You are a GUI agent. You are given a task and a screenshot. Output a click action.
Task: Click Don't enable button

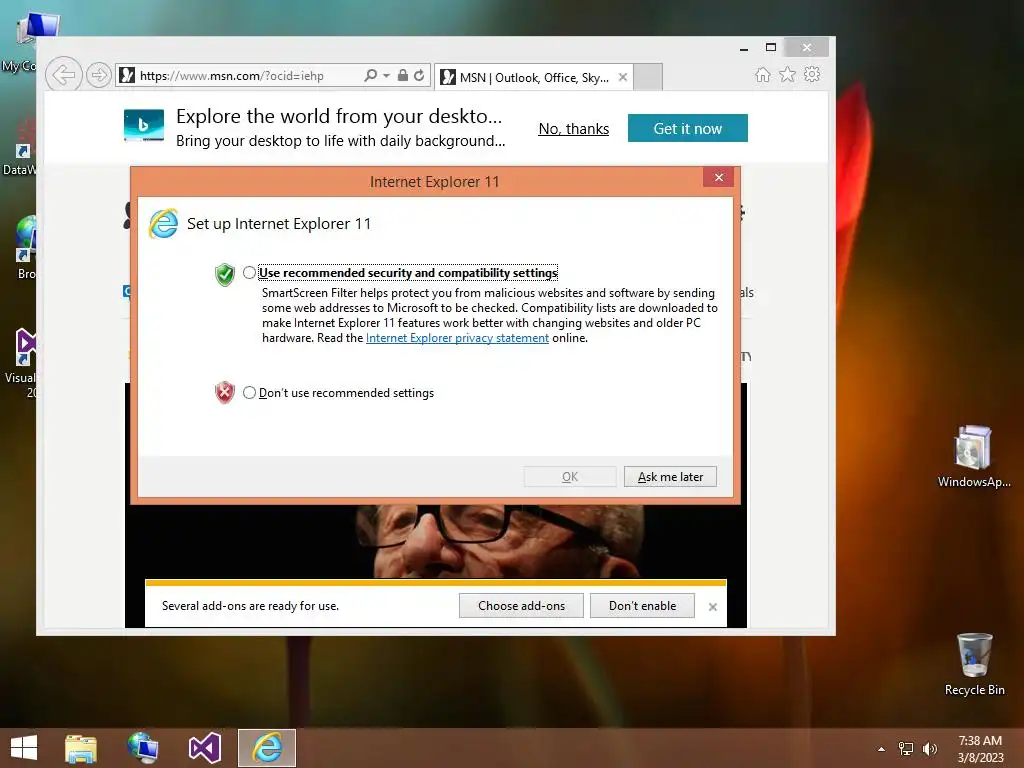[x=642, y=605]
